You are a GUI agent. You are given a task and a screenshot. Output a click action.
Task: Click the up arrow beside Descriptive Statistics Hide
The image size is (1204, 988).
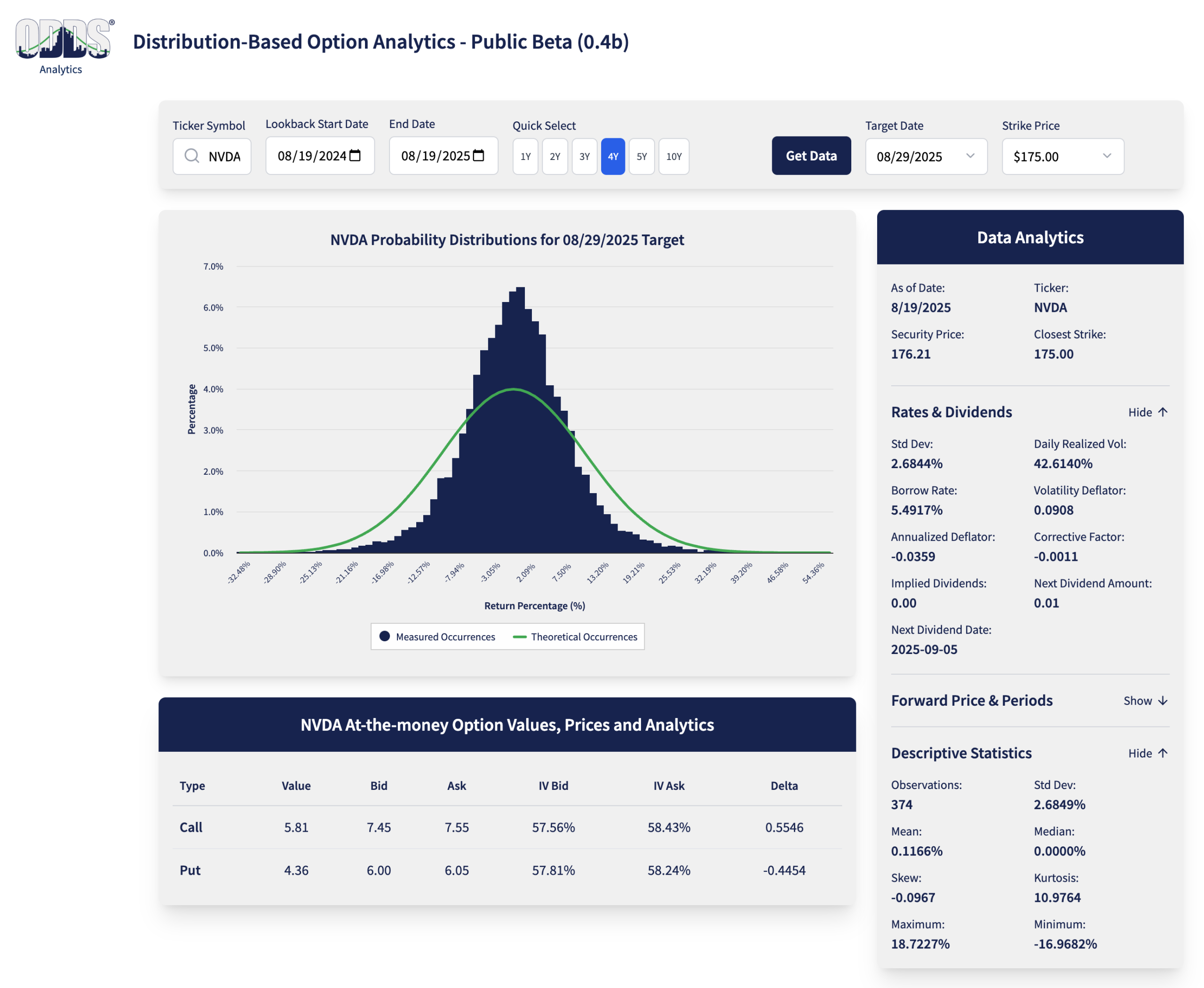[x=1163, y=753]
